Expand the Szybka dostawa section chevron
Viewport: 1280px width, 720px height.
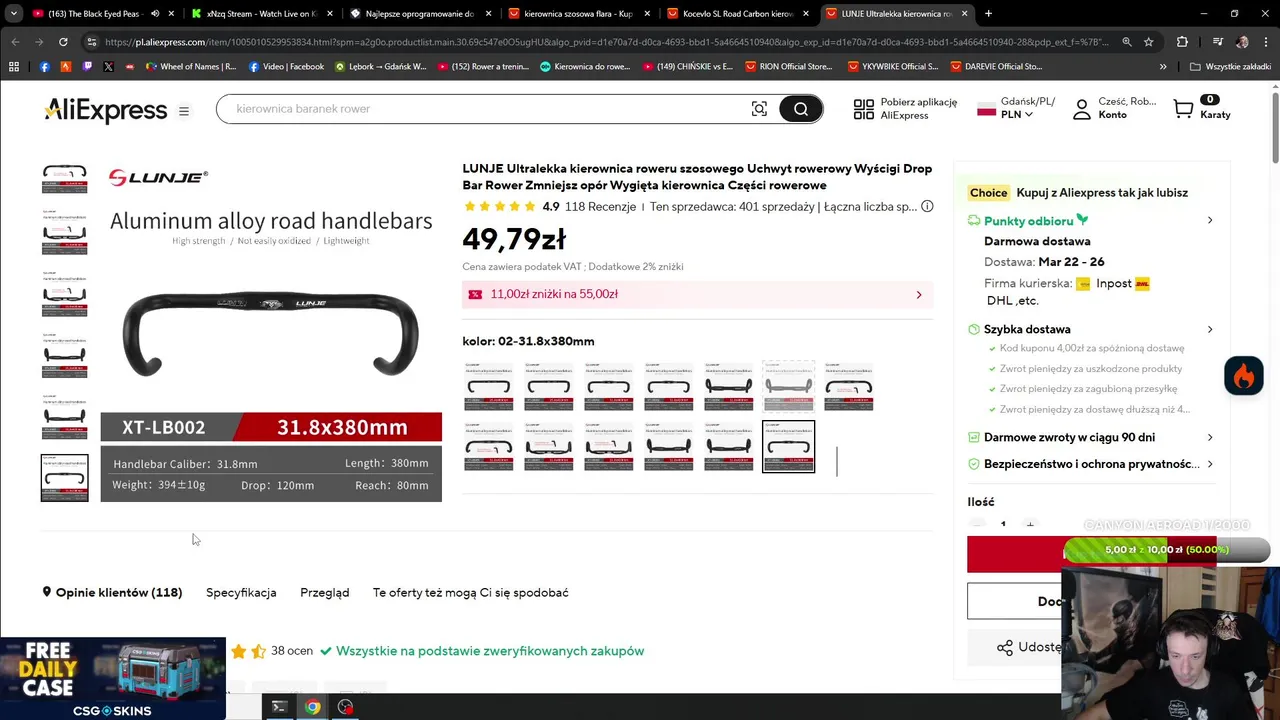point(1209,329)
